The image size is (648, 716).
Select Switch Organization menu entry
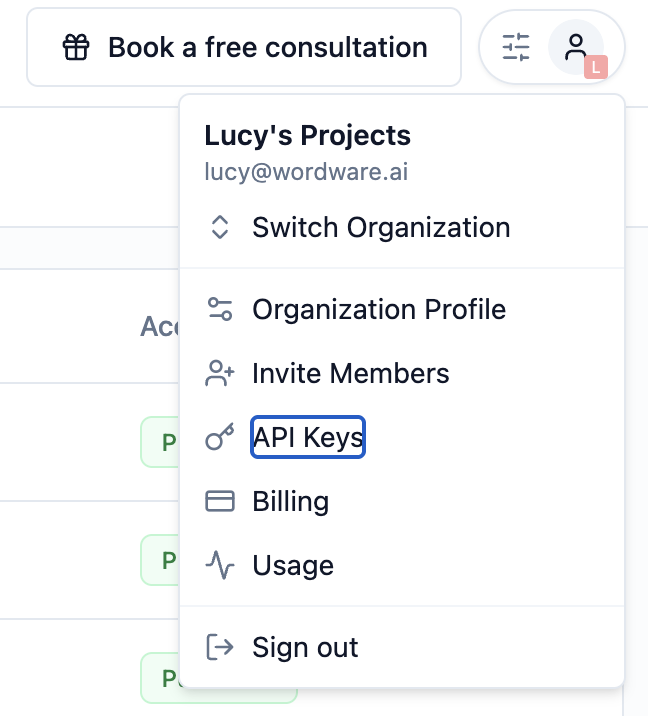point(381,227)
